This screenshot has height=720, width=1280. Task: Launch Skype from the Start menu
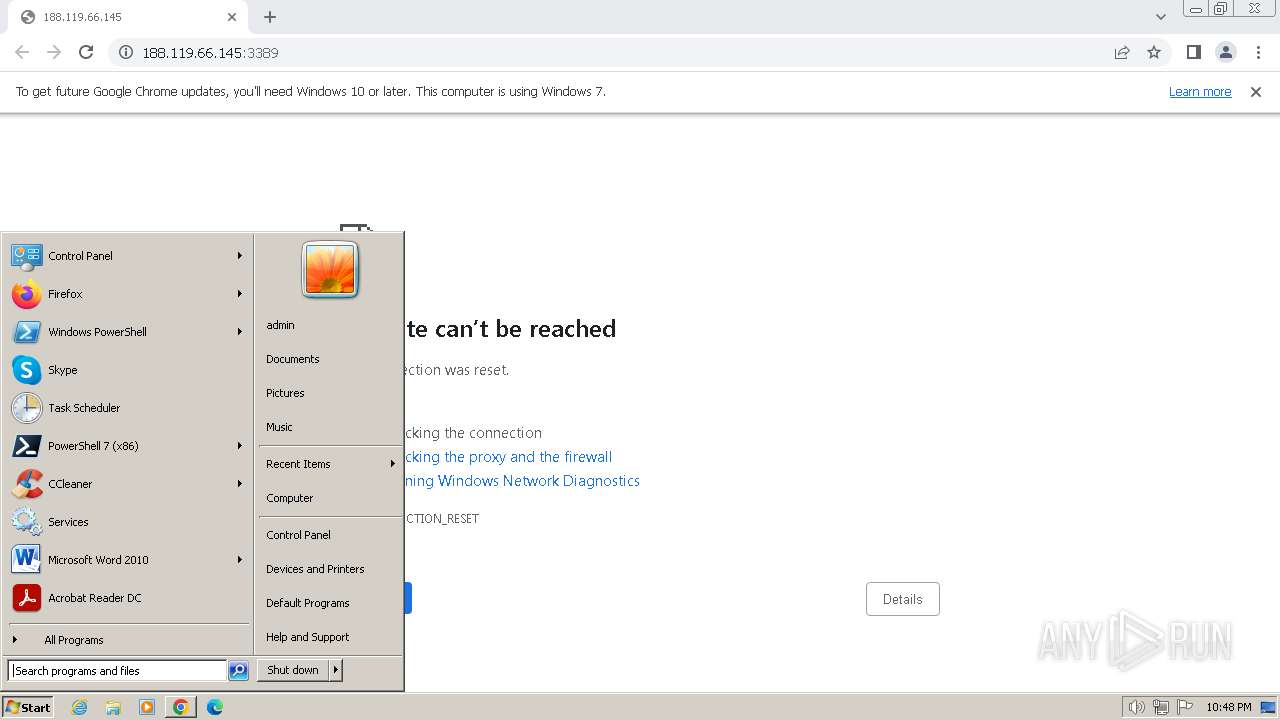pos(127,370)
